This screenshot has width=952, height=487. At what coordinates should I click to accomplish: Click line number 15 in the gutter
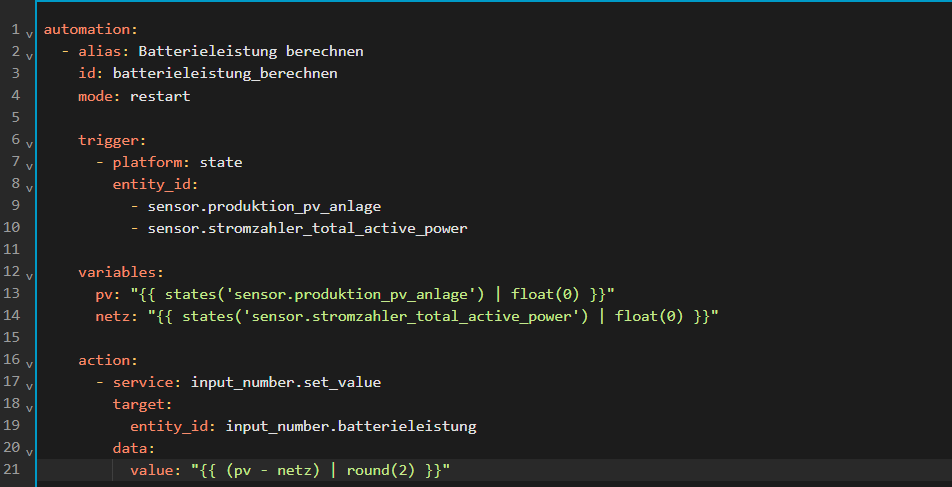click(13, 337)
